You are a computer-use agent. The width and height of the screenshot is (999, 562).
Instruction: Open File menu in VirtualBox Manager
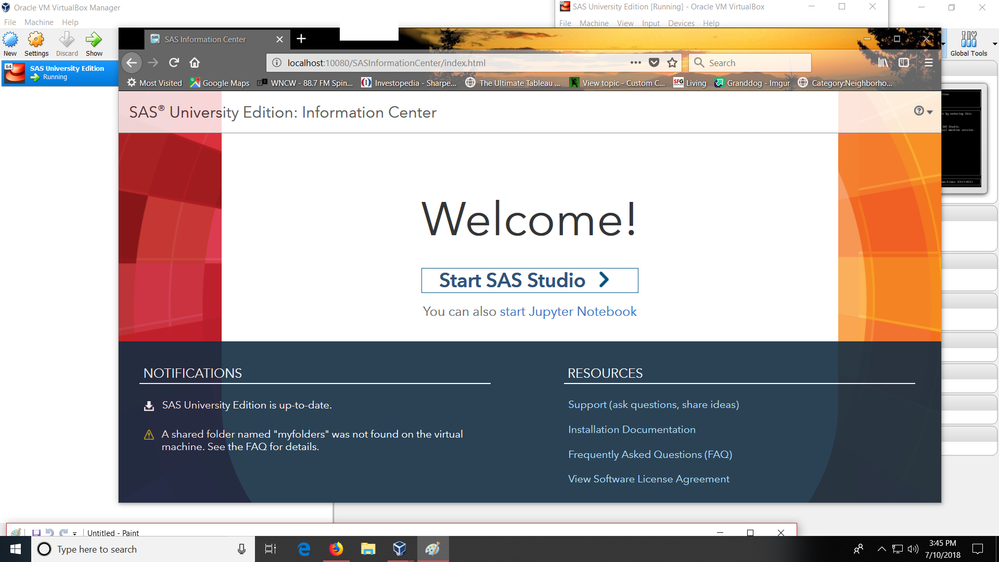pos(10,22)
